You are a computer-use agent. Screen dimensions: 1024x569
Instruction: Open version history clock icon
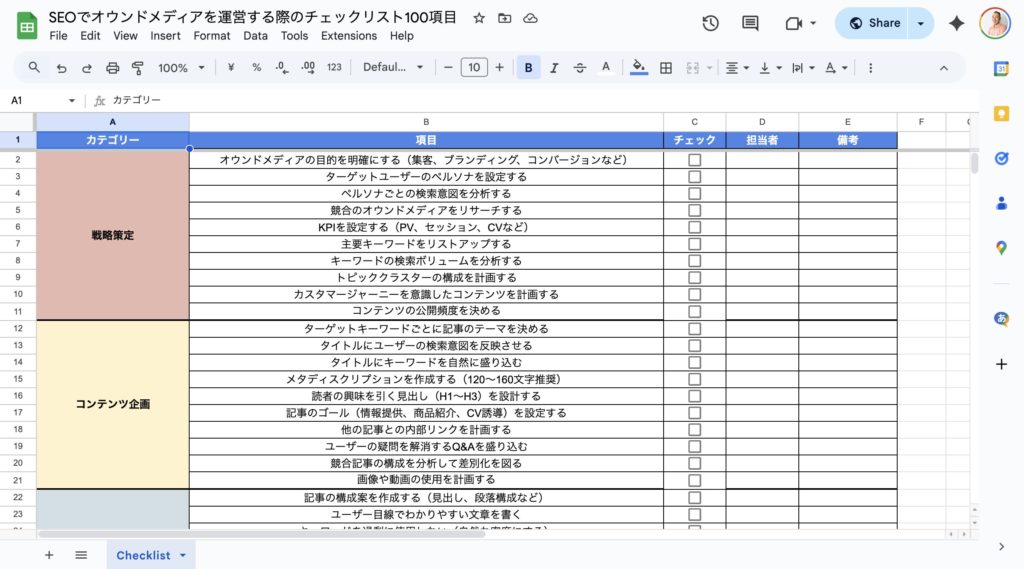pyautogui.click(x=711, y=23)
